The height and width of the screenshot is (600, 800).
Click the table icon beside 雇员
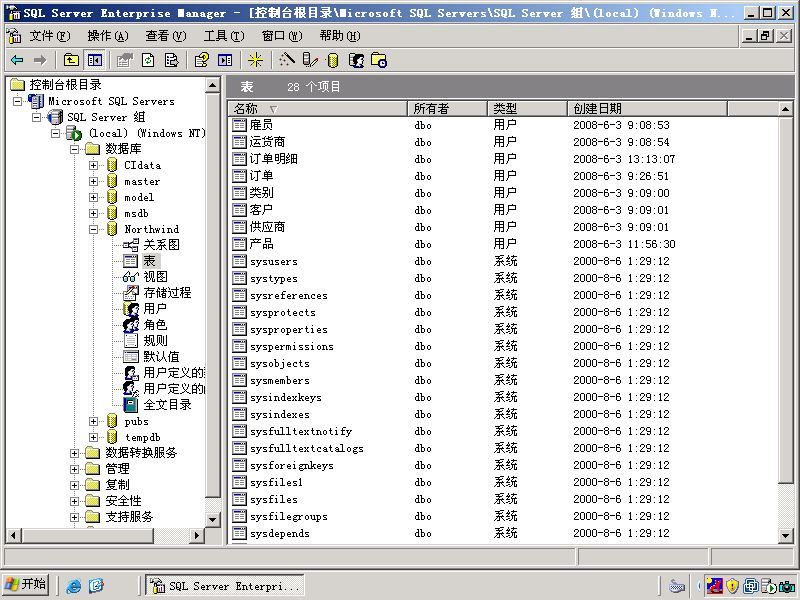click(239, 124)
